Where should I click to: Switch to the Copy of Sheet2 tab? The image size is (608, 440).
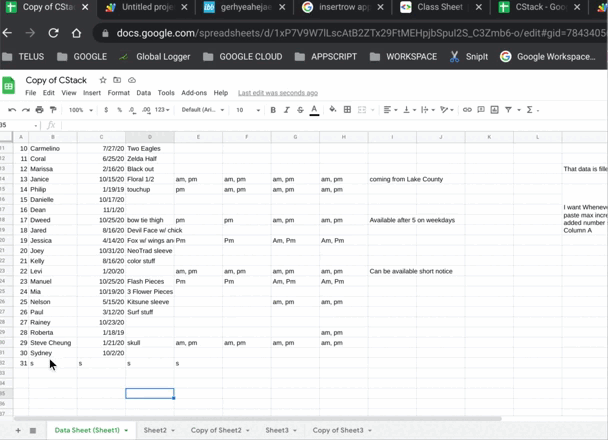pyautogui.click(x=216, y=430)
